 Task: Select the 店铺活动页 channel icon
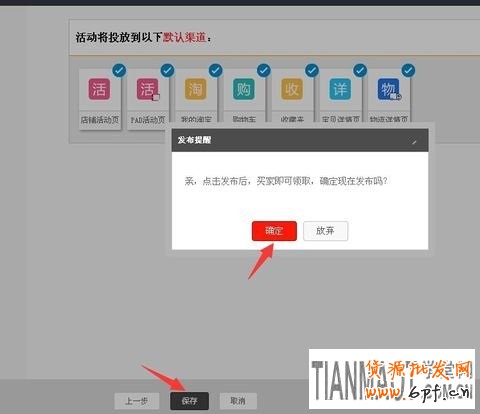(99, 89)
